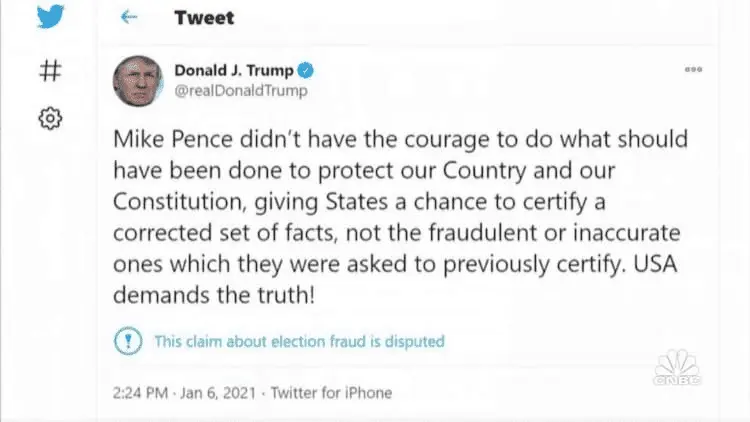Click the "Twitter for iPhone" source link
The height and width of the screenshot is (422, 750).
point(331,393)
